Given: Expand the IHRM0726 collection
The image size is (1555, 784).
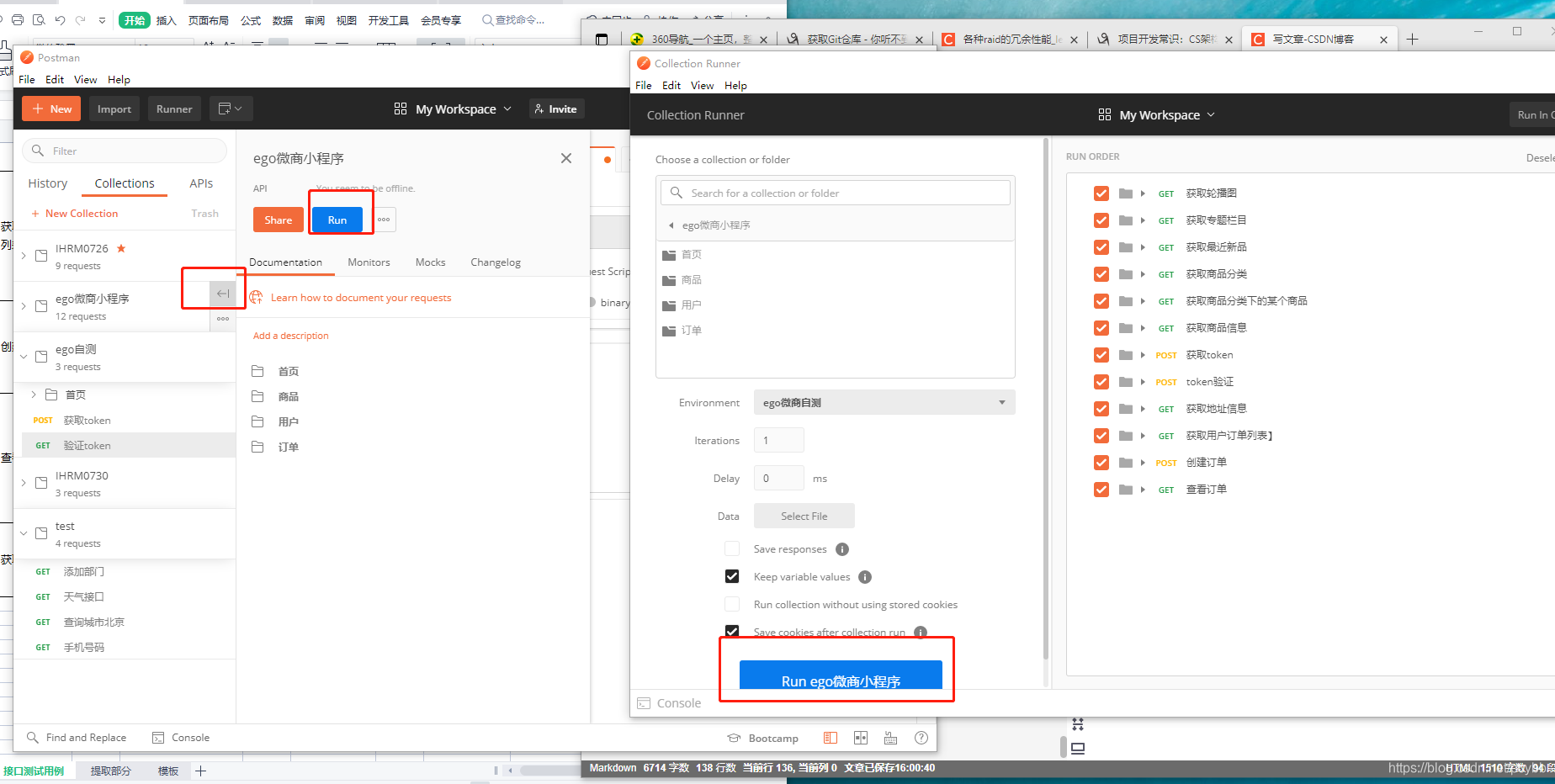Looking at the screenshot, I should click(24, 255).
